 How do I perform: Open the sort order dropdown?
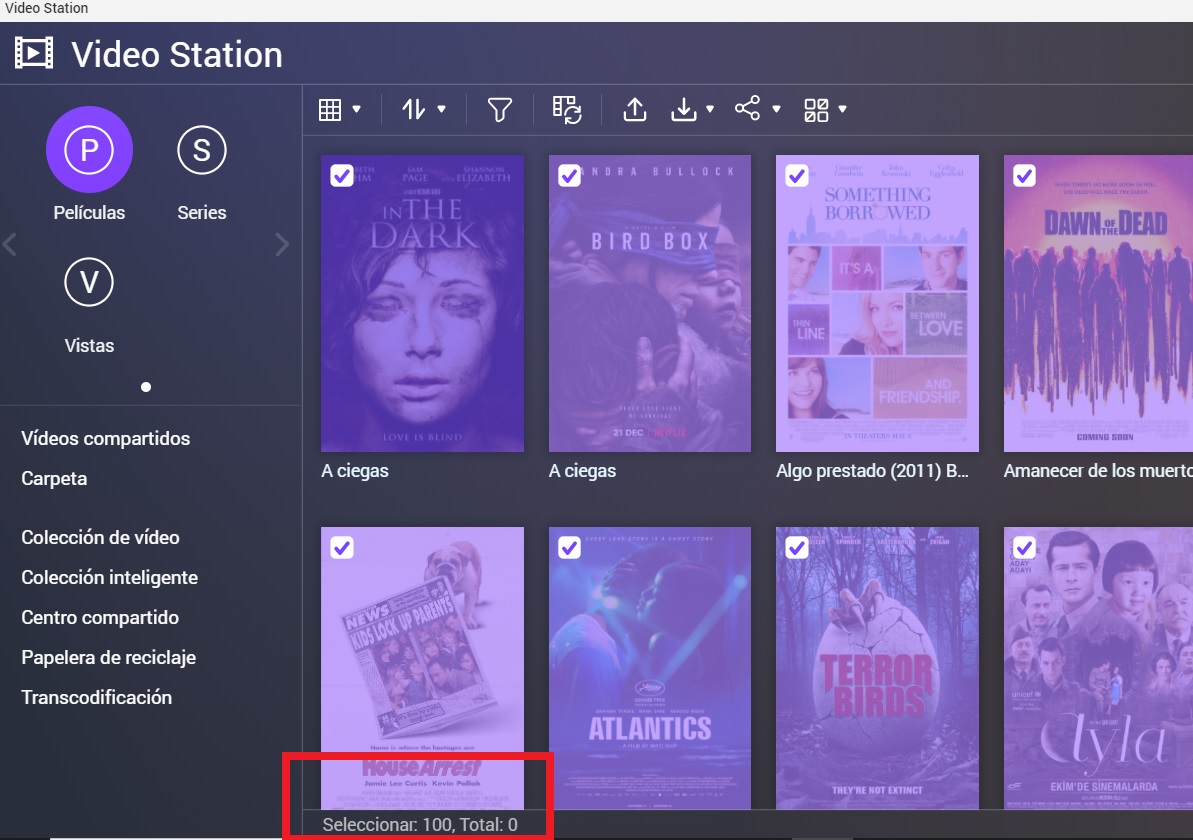[424, 109]
